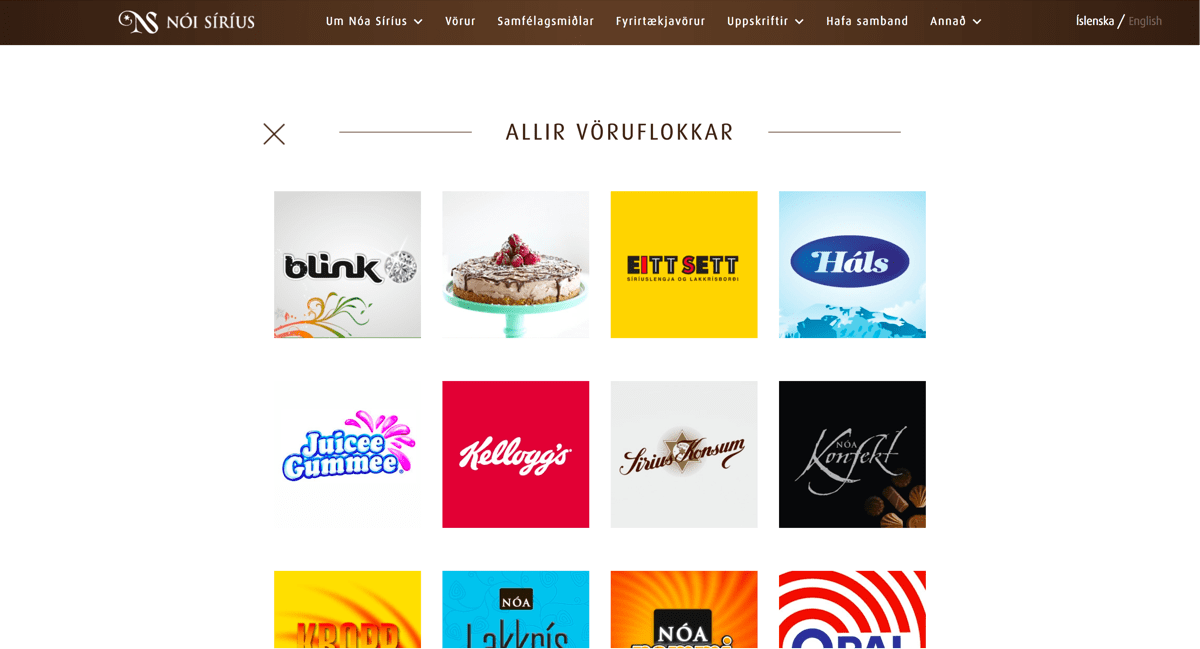Close the Allir Vöruflokkar overlay with the X
This screenshot has width=1200, height=649.
click(x=274, y=134)
